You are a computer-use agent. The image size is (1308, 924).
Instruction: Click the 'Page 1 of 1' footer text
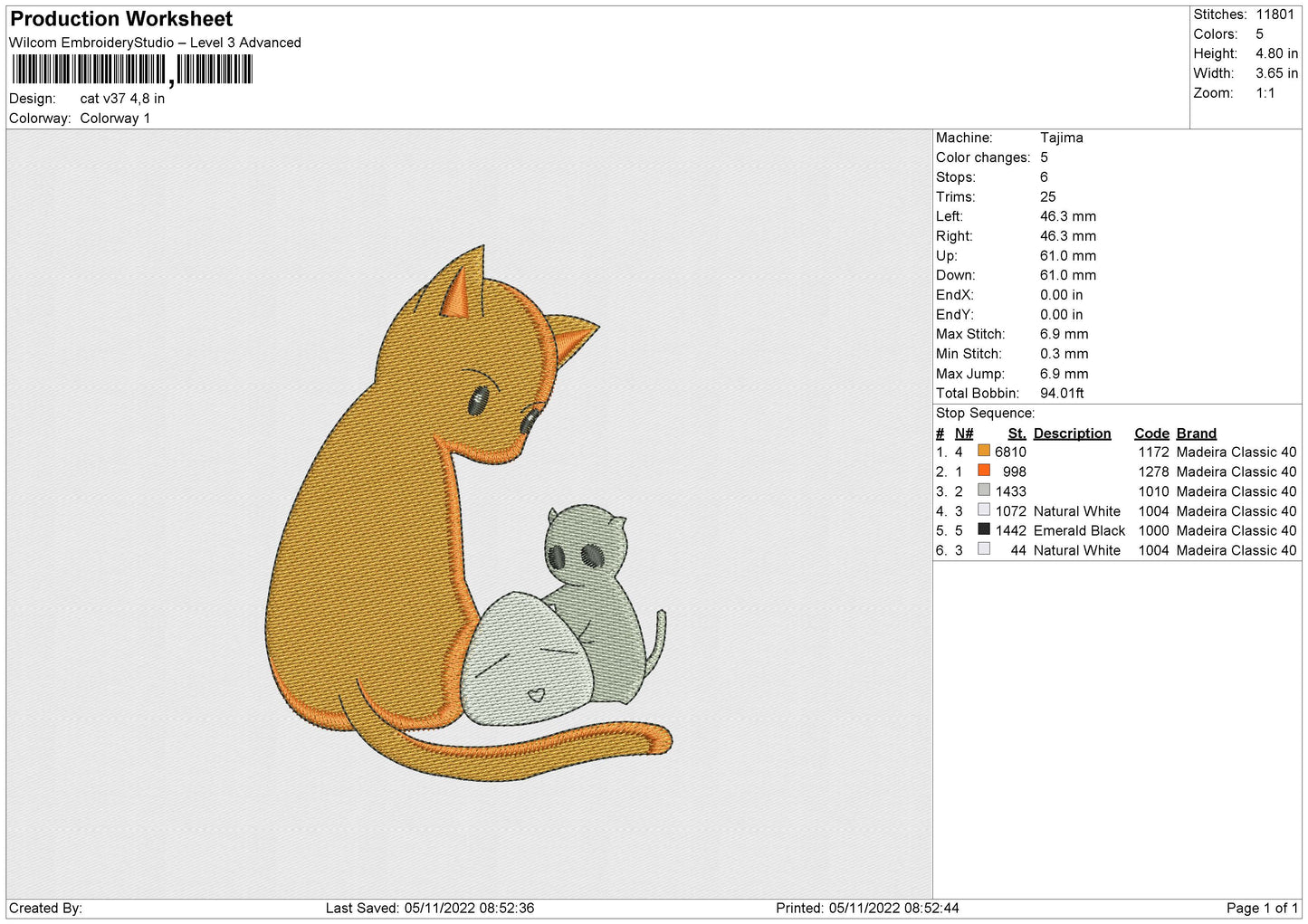(x=1262, y=908)
